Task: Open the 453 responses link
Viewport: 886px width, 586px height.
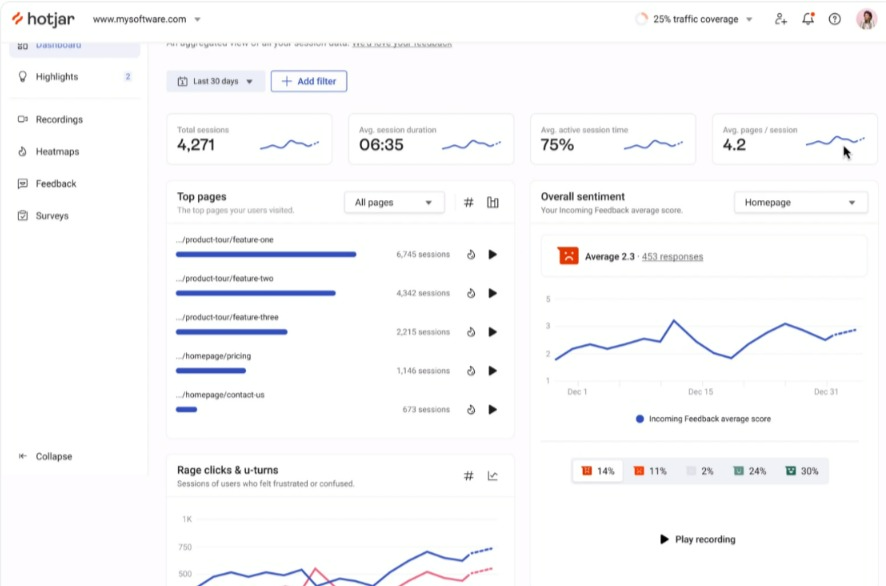Action: click(672, 257)
